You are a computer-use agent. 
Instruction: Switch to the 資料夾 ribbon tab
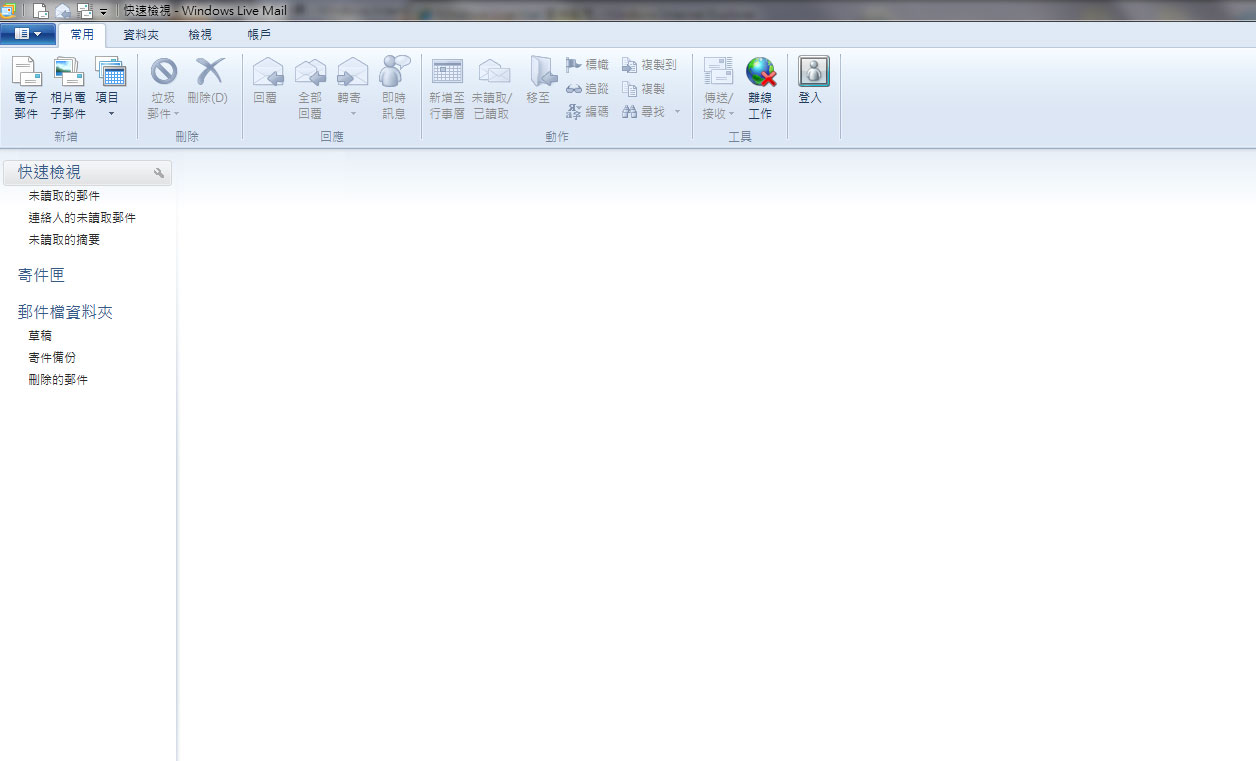(x=141, y=35)
